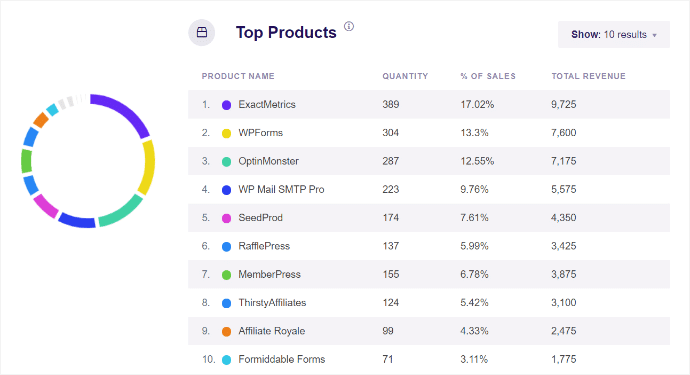Click SeedProd quantity value 174
Viewport: 690px width, 375px height.
click(x=391, y=218)
